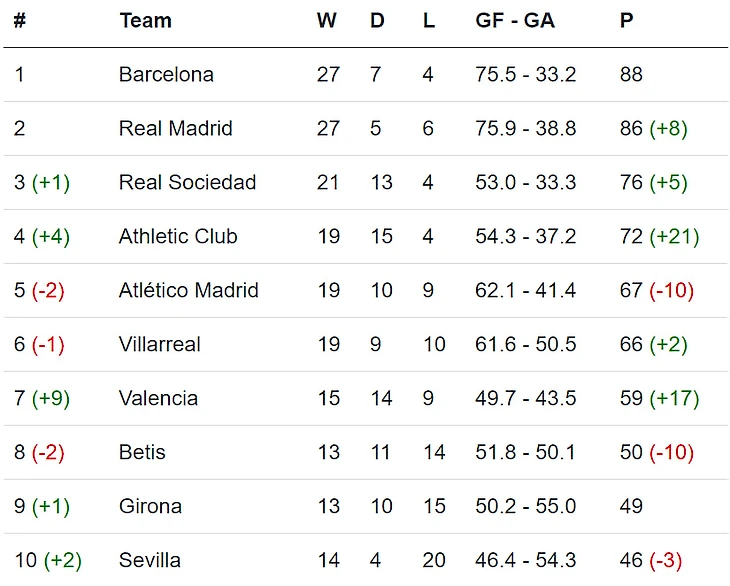Select the Betis team name
The height and width of the screenshot is (586, 730).
pos(141,453)
